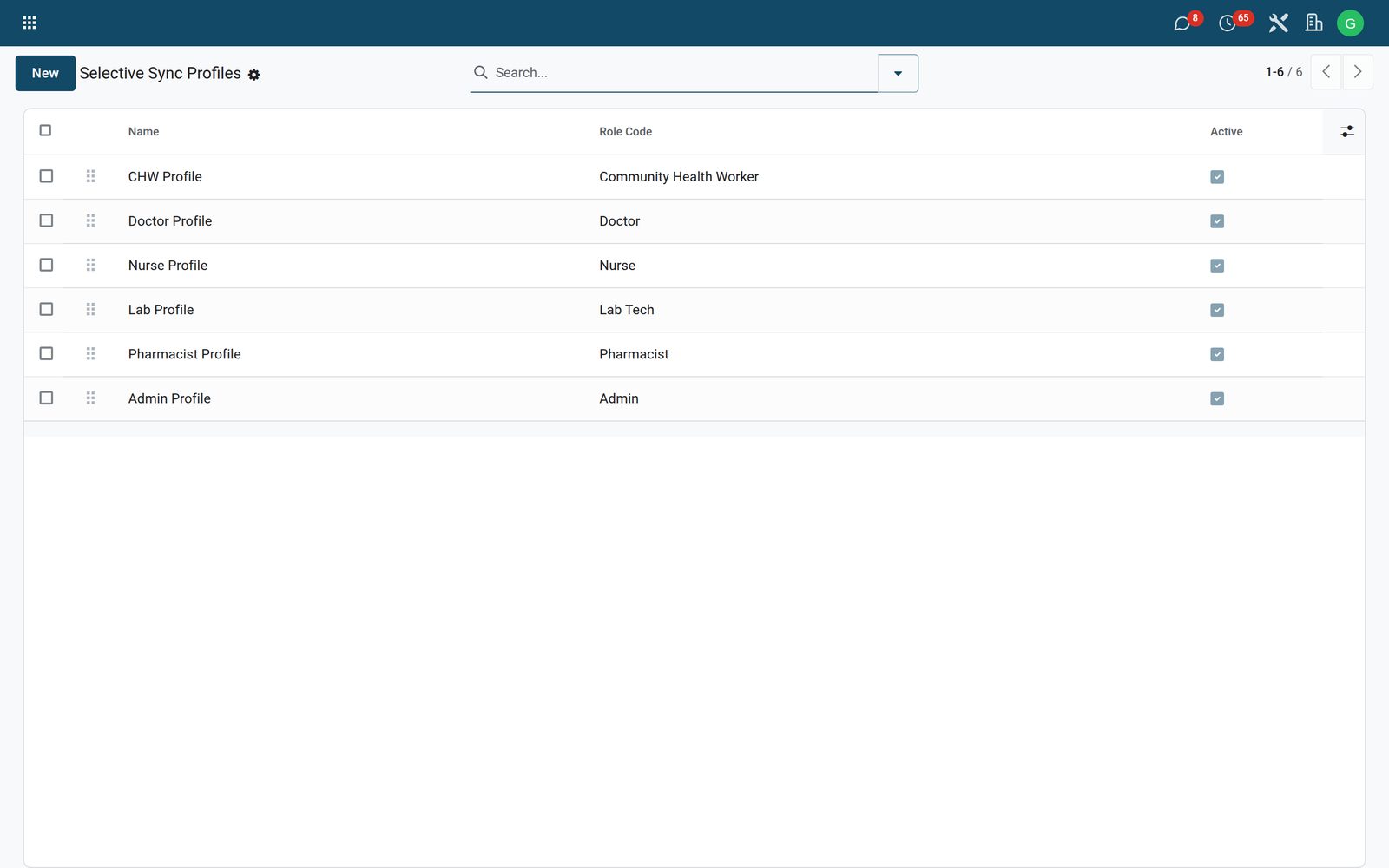This screenshot has width=1389, height=868.
Task: Click the Community Health Worker cell
Action: pyautogui.click(x=679, y=177)
